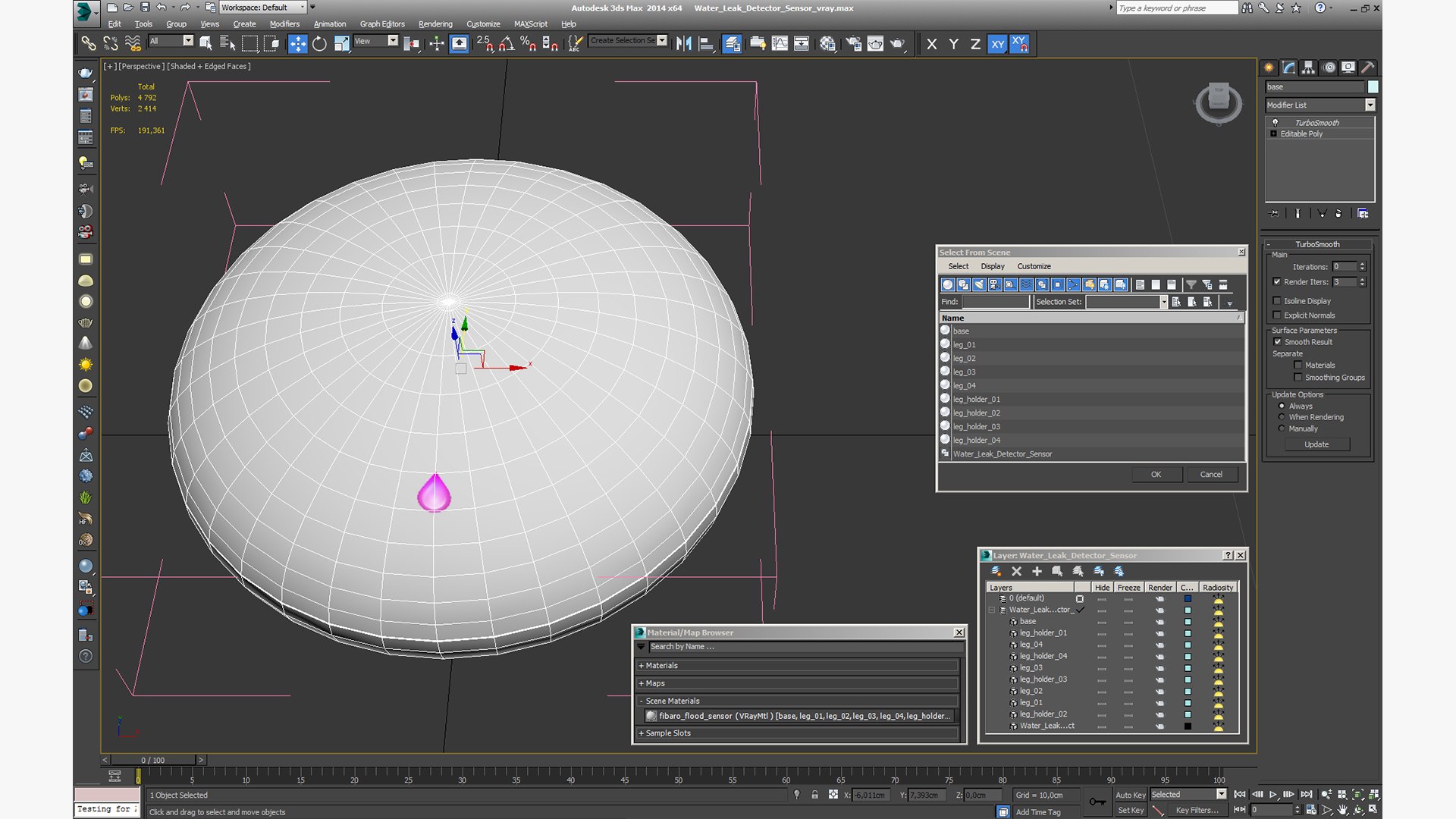Viewport: 1456px width, 819px height.
Task: Select the Select and Move tool
Action: (297, 44)
